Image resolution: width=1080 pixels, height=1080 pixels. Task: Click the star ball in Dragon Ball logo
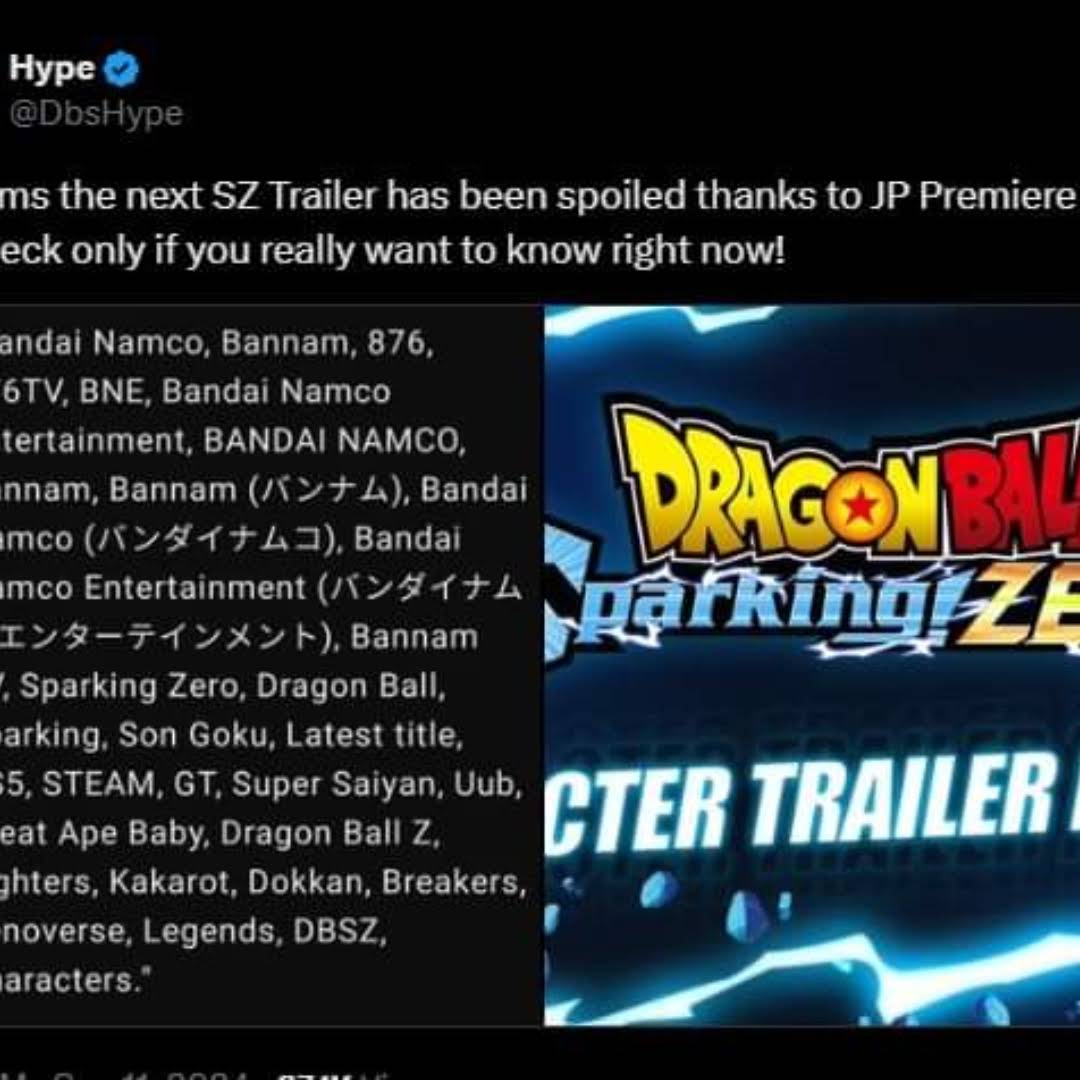click(857, 507)
